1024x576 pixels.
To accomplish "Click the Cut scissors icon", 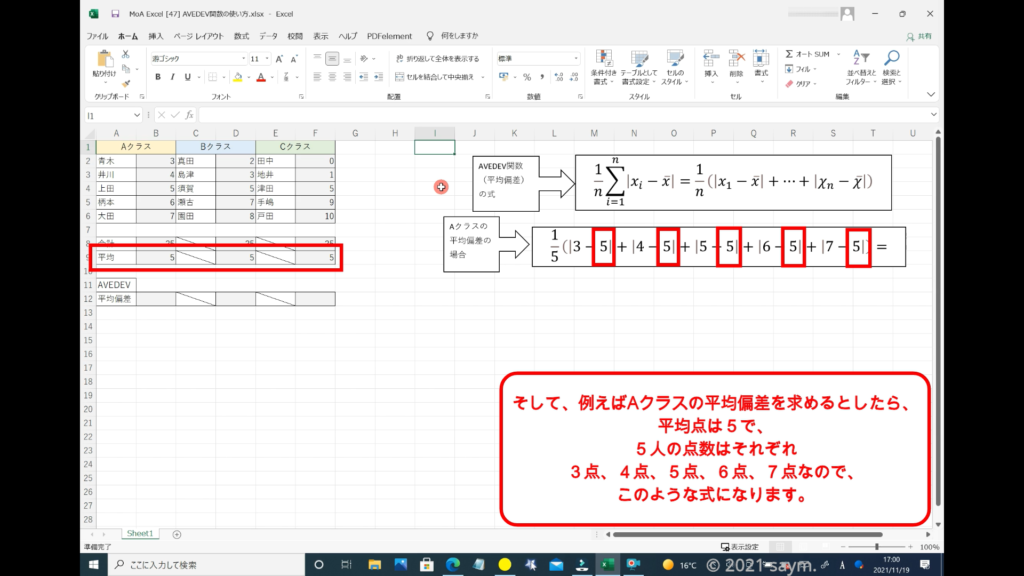I will tap(126, 54).
